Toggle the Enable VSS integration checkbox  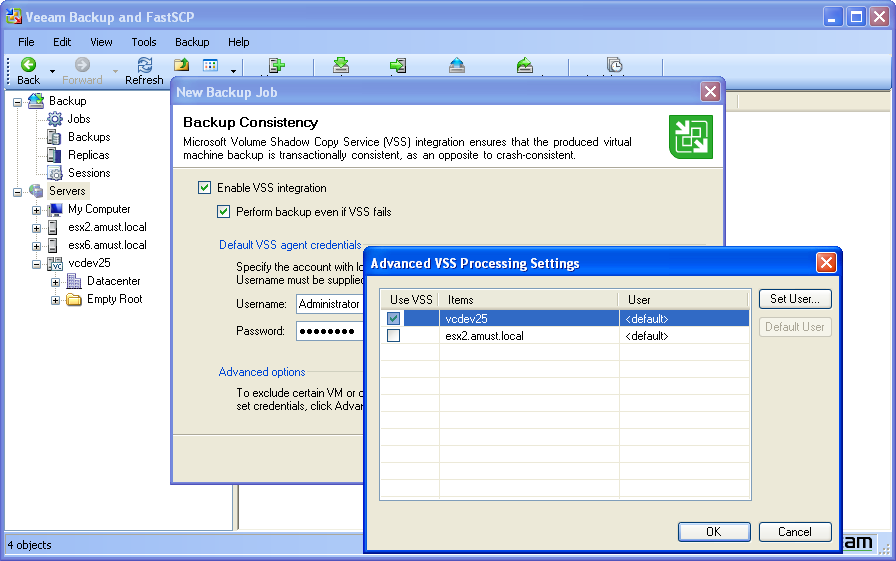click(204, 187)
